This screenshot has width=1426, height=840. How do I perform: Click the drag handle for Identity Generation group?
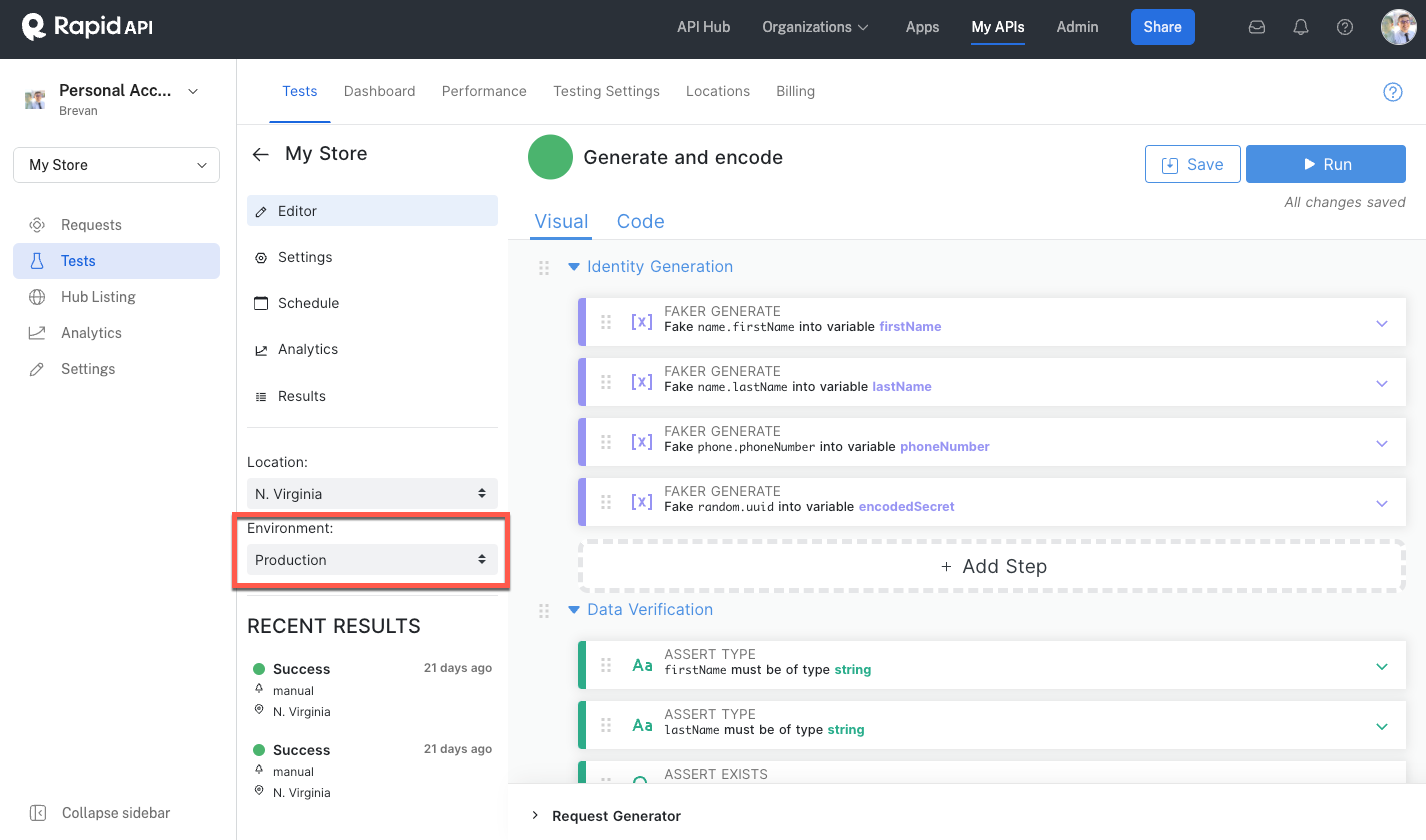[544, 267]
